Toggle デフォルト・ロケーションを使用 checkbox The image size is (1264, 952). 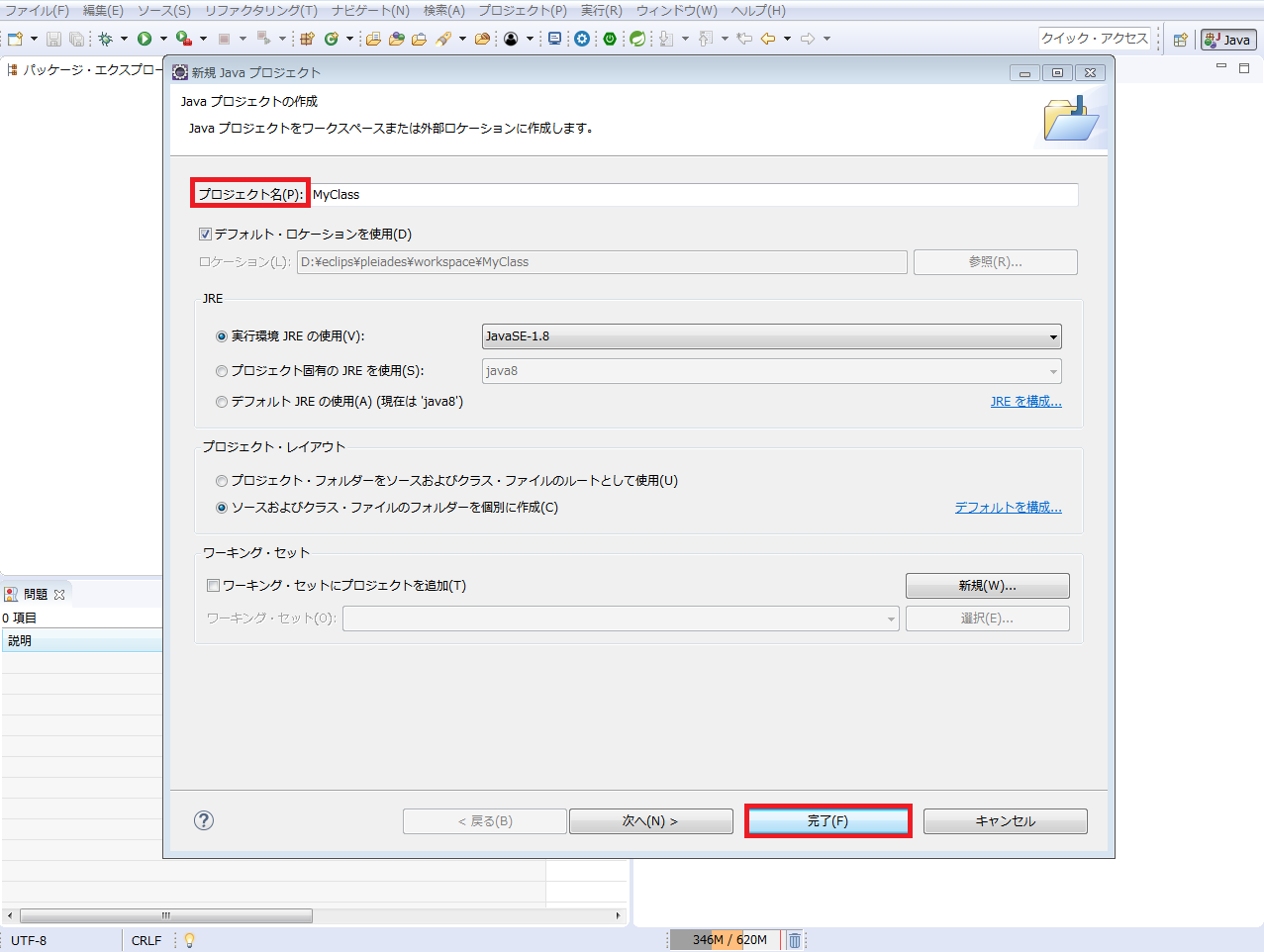point(206,235)
